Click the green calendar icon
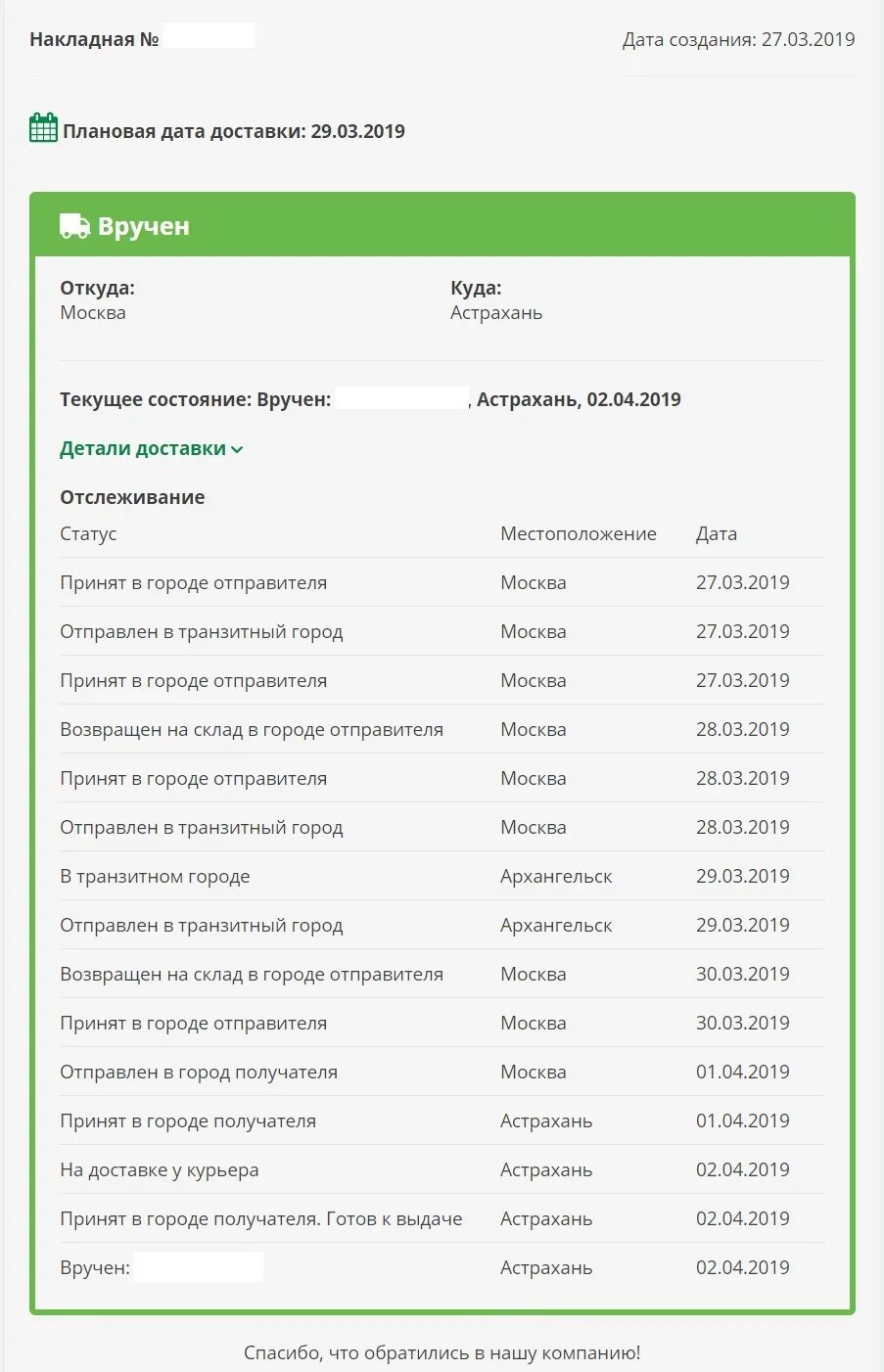This screenshot has width=884, height=1372. tap(43, 128)
